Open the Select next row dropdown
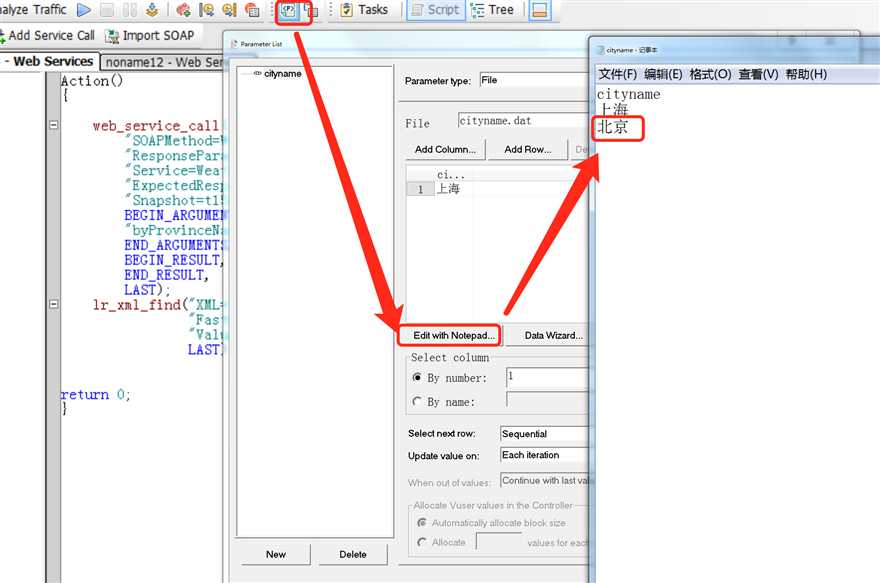This screenshot has height=583, width=880. click(544, 434)
